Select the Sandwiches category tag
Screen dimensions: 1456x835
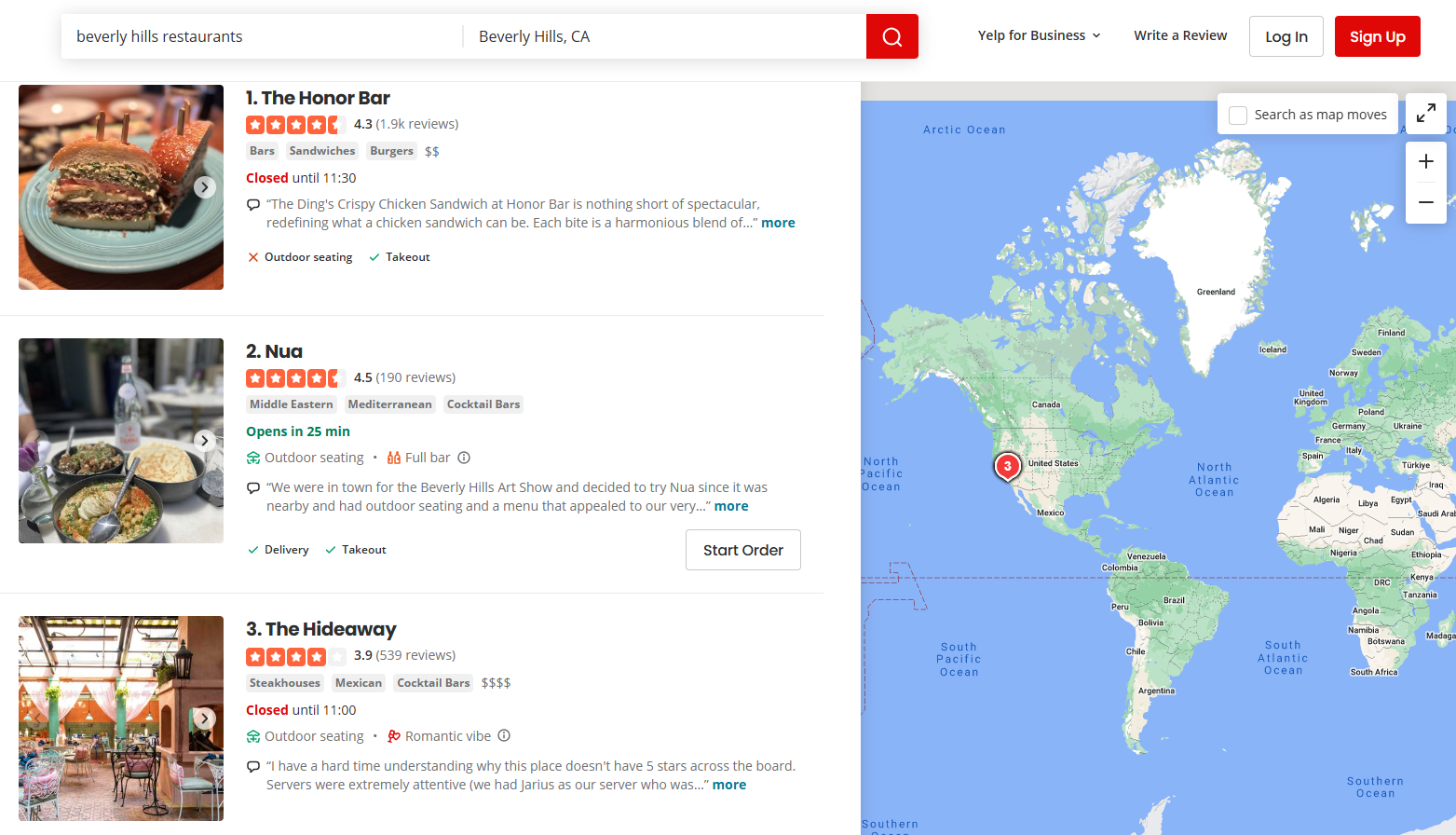(321, 150)
